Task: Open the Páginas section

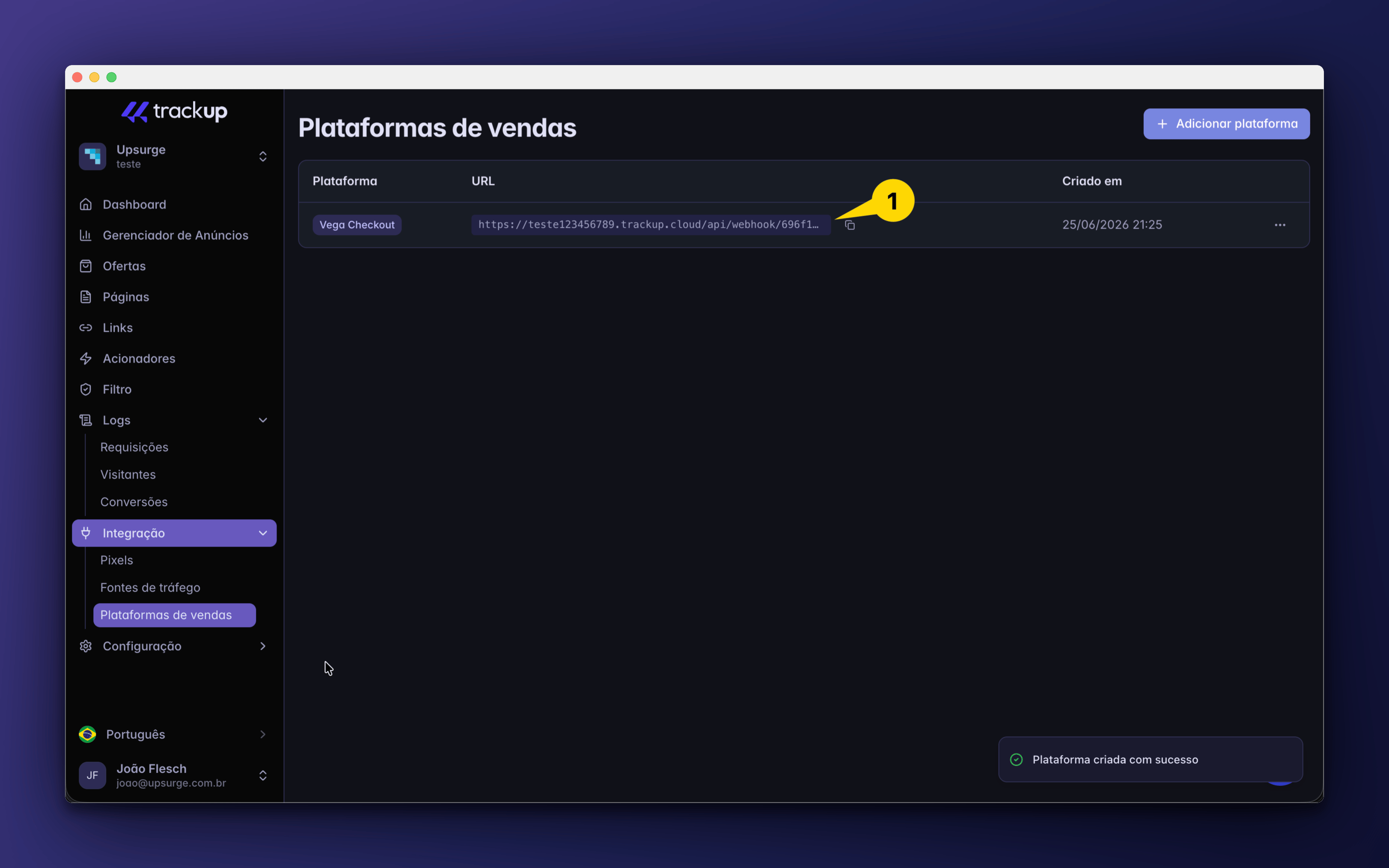Action: tap(174, 297)
